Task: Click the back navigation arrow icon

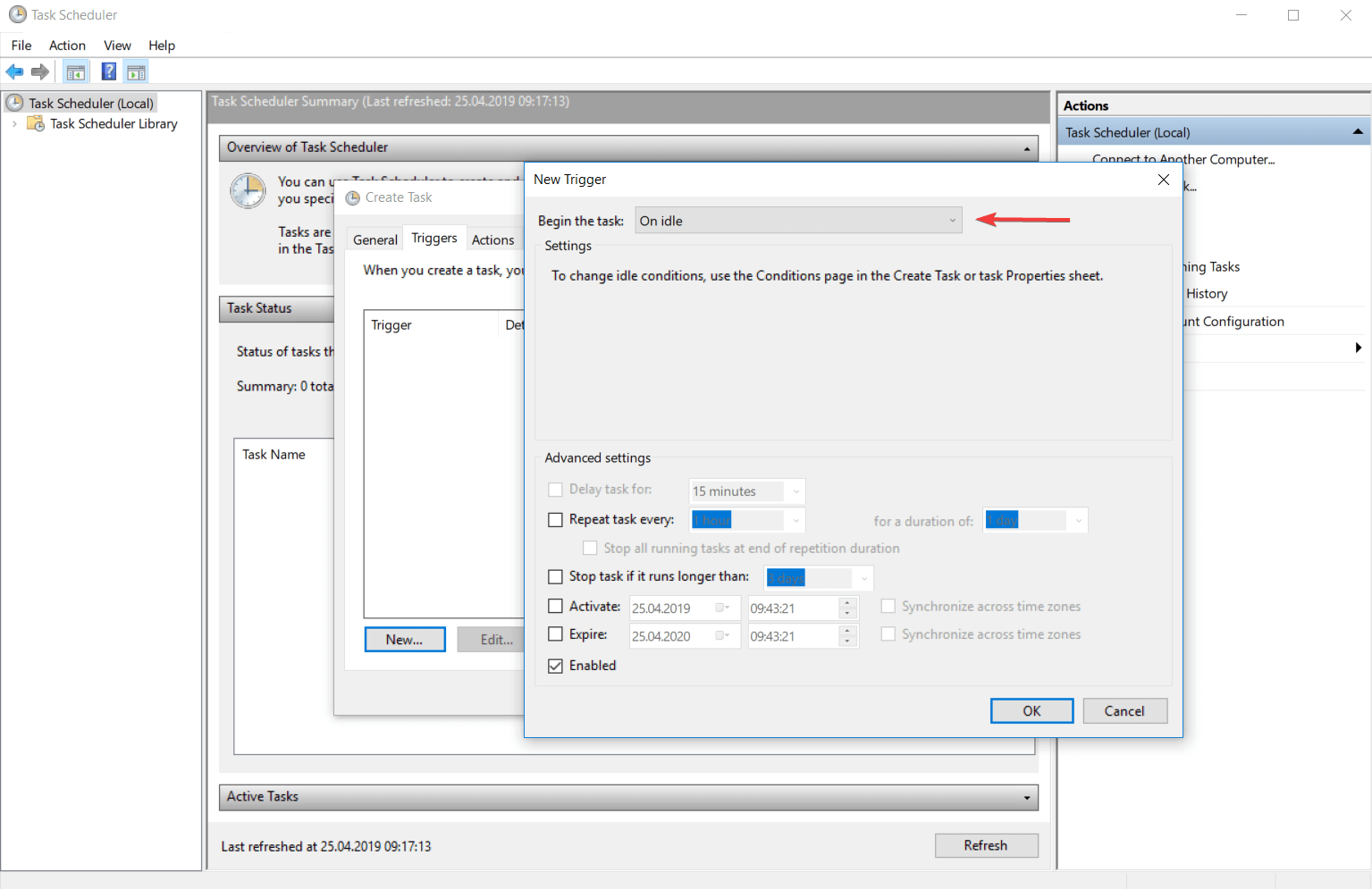Action: (x=14, y=71)
